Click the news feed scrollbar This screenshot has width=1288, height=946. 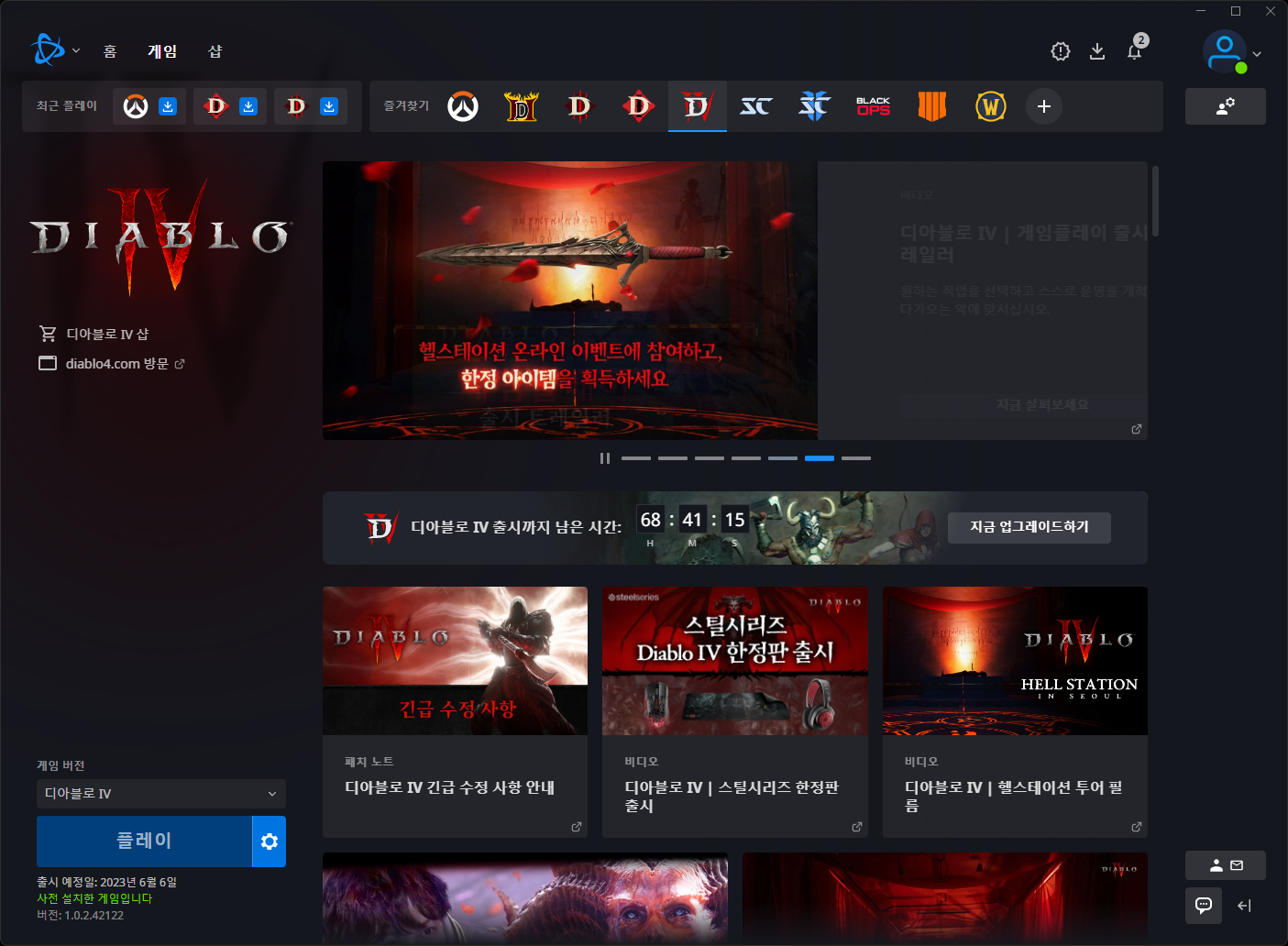(x=1156, y=201)
